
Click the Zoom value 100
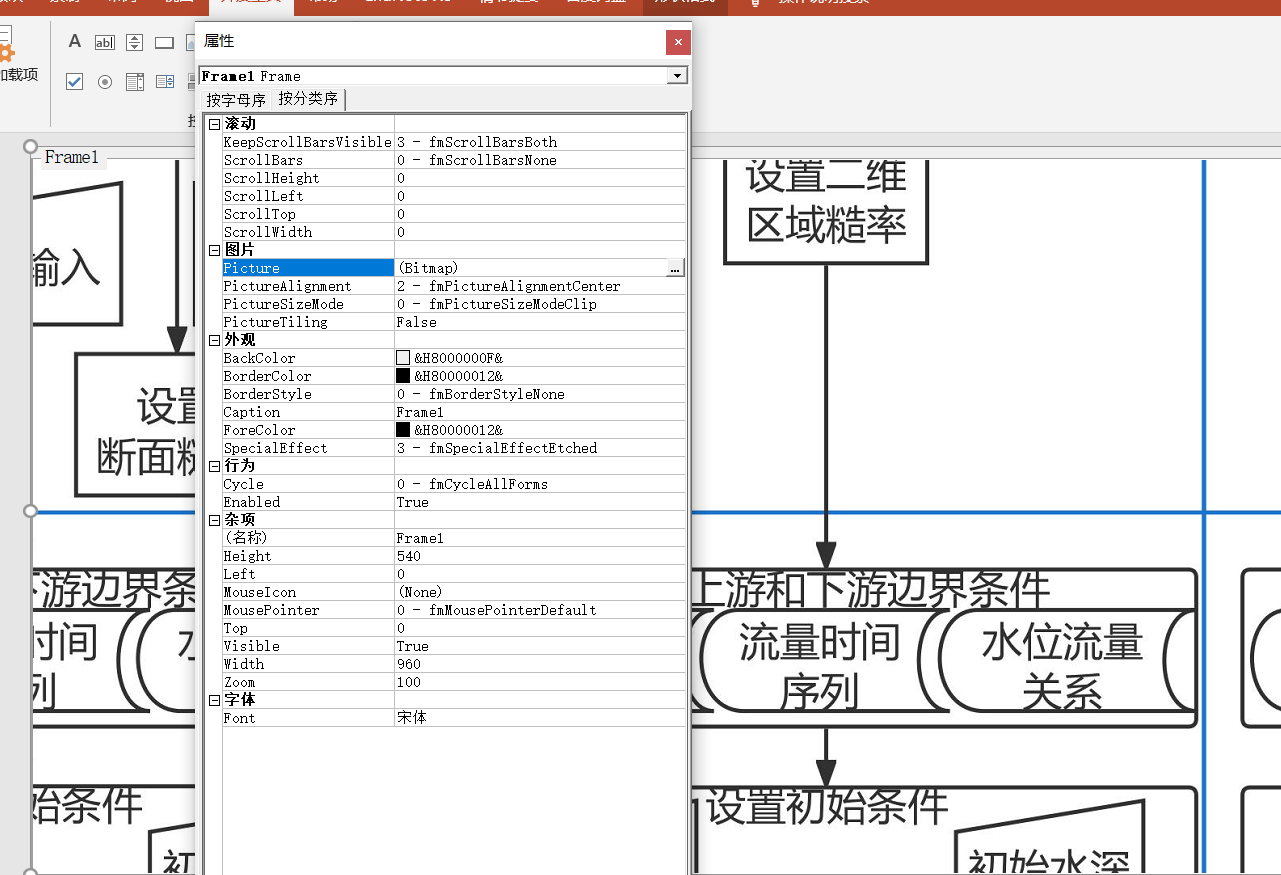pos(540,682)
